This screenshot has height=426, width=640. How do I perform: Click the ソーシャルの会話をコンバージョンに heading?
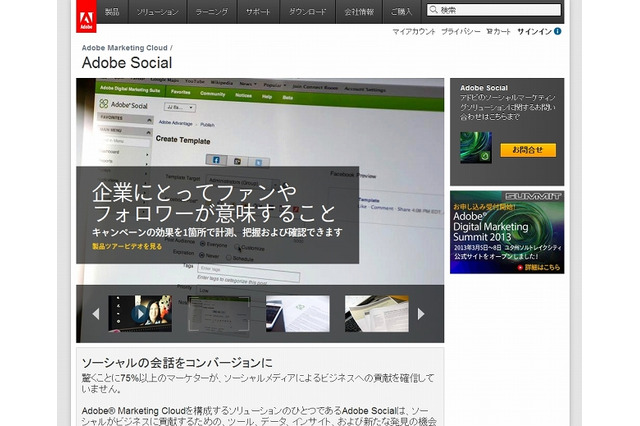click(177, 363)
